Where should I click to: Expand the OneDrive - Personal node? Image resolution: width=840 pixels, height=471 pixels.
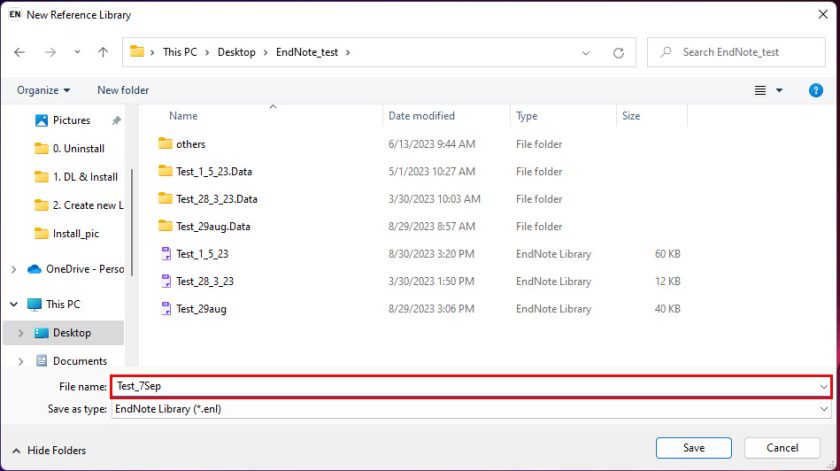coord(14,269)
